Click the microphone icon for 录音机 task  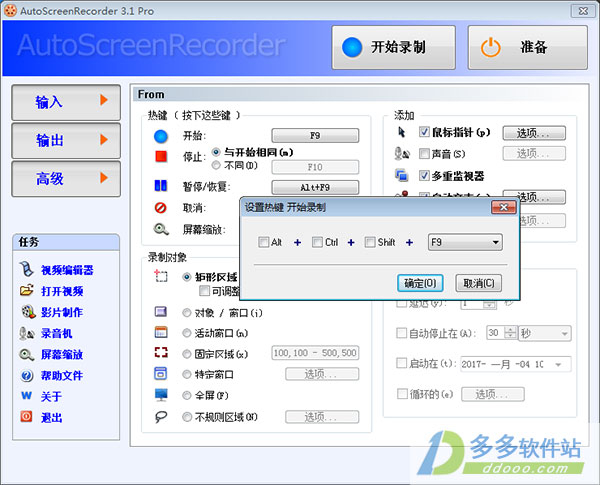coord(27,333)
